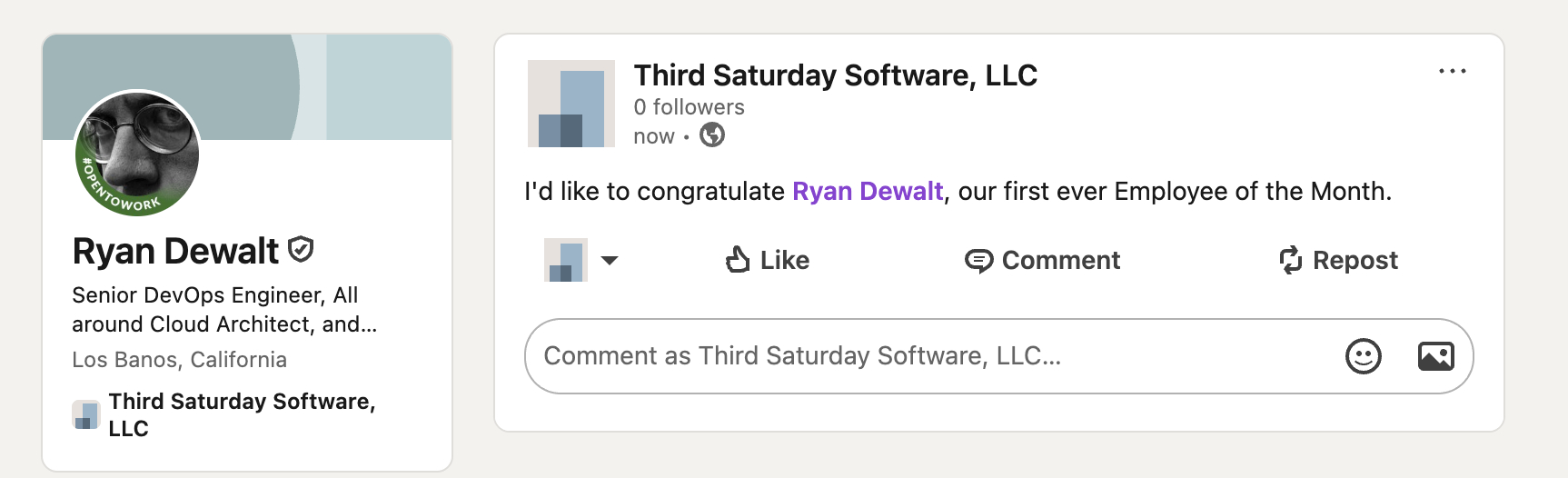Open Third Saturday Software, LLC post author name
The width and height of the screenshot is (1568, 478).
click(x=835, y=75)
